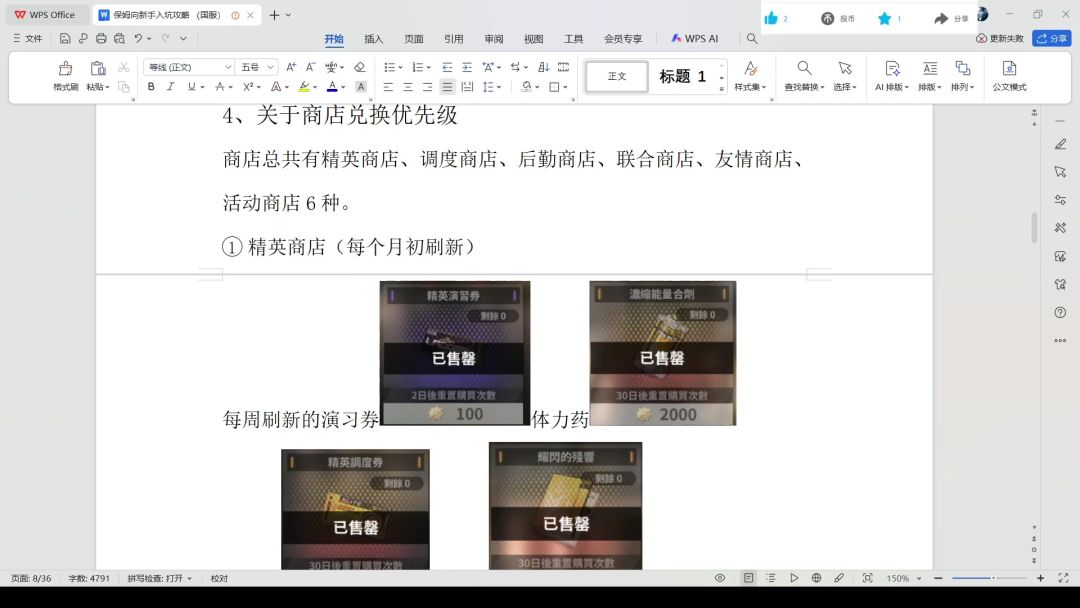Viewport: 1080px width, 608px height.
Task: Select the 标题 1 heading style
Action: click(x=682, y=76)
